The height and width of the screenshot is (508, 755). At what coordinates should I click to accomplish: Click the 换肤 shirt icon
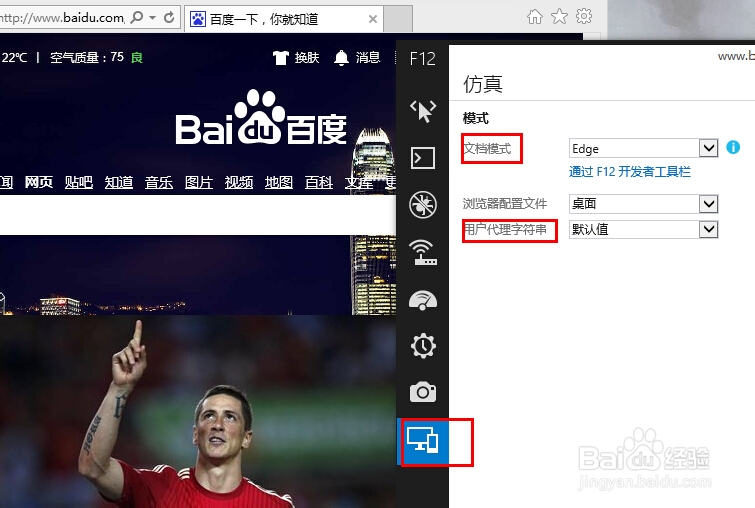pos(281,58)
